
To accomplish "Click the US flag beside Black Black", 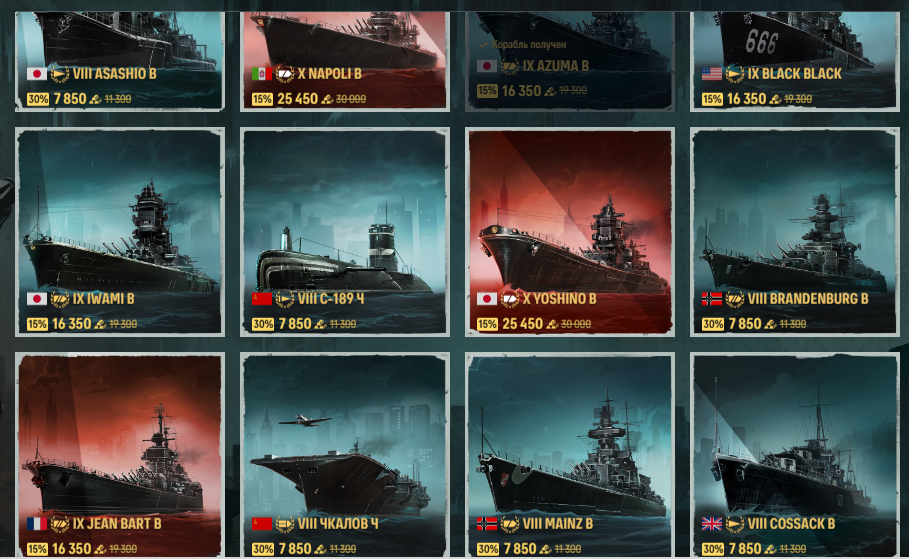I will 712,74.
